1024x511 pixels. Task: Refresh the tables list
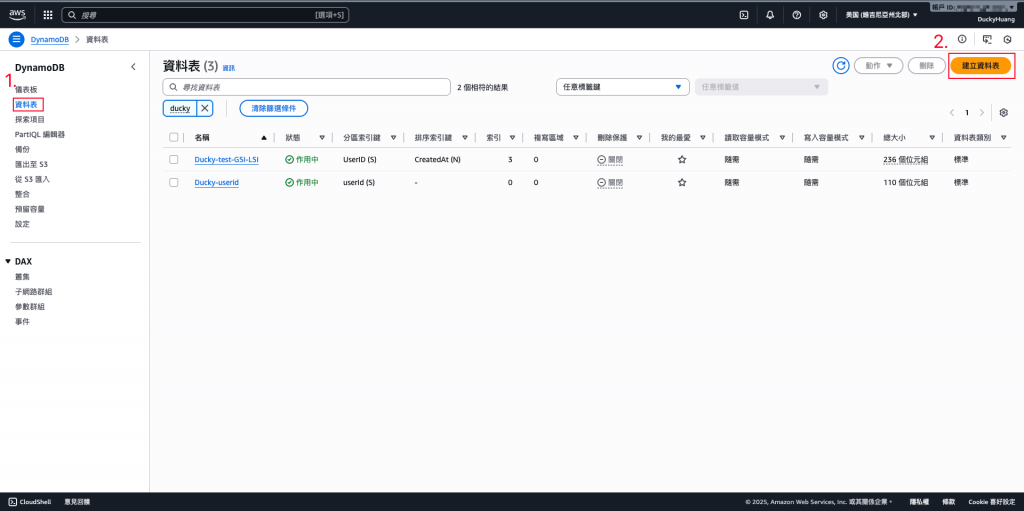point(841,65)
